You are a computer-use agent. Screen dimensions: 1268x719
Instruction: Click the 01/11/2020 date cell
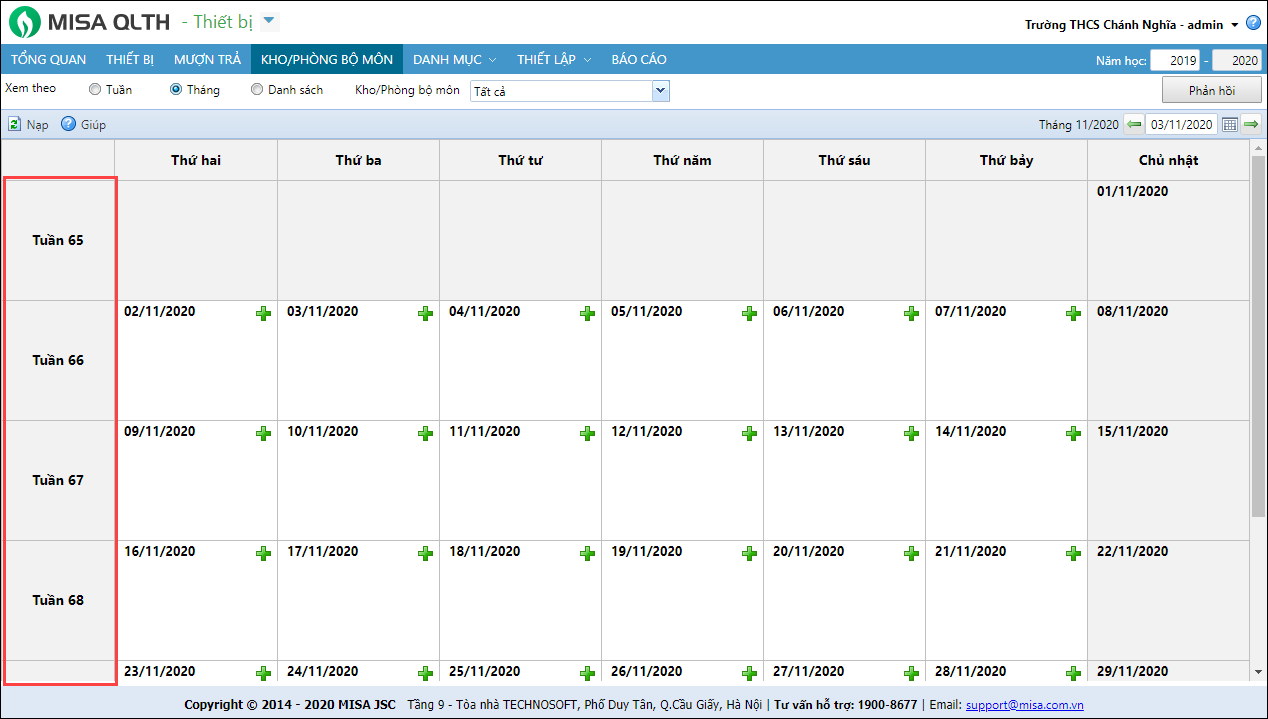1168,240
